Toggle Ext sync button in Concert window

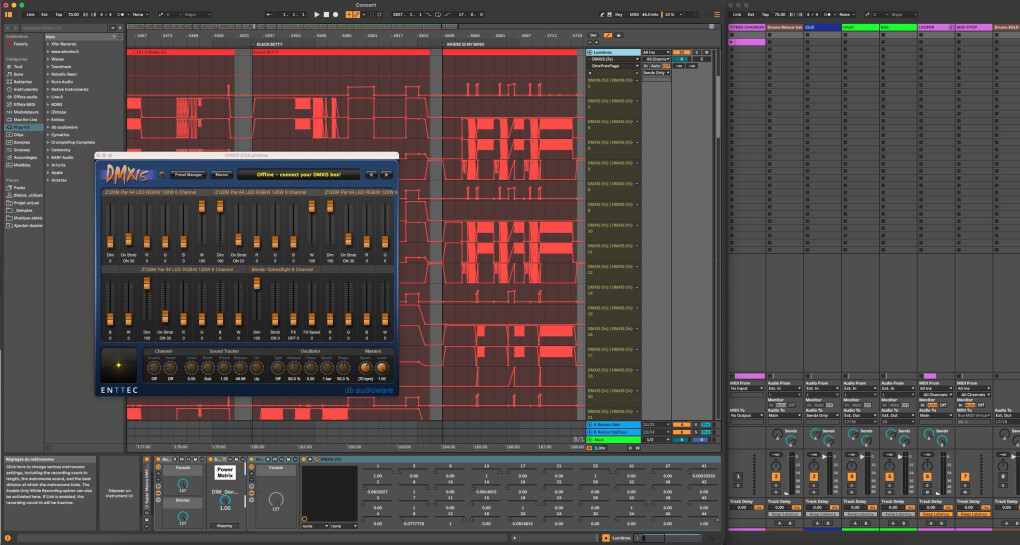tap(44, 14)
